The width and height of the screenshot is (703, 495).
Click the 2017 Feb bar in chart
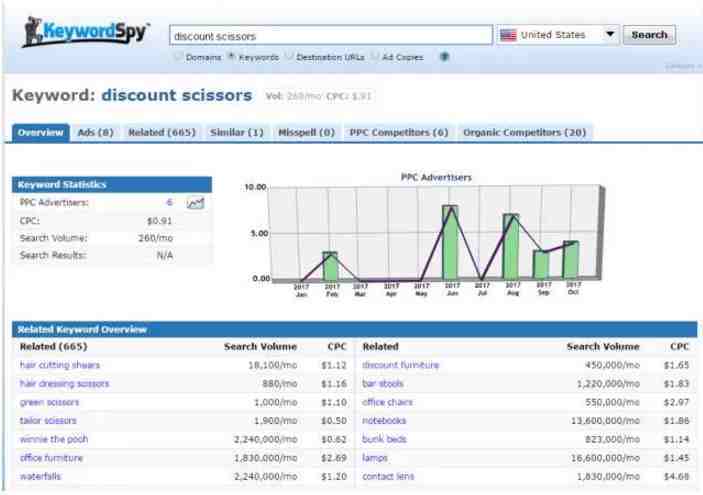point(330,266)
